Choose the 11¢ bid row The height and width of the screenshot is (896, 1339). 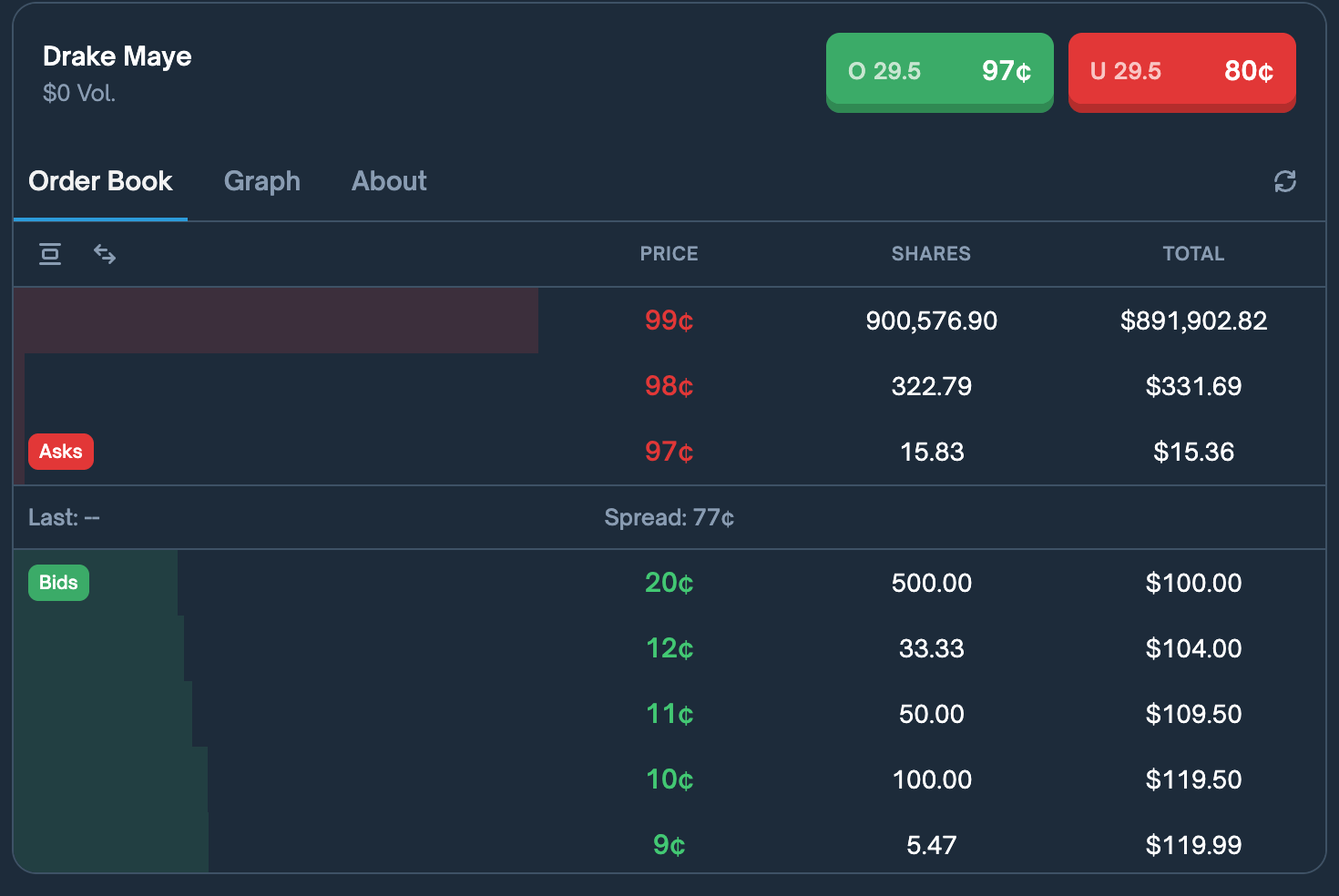pos(669,714)
